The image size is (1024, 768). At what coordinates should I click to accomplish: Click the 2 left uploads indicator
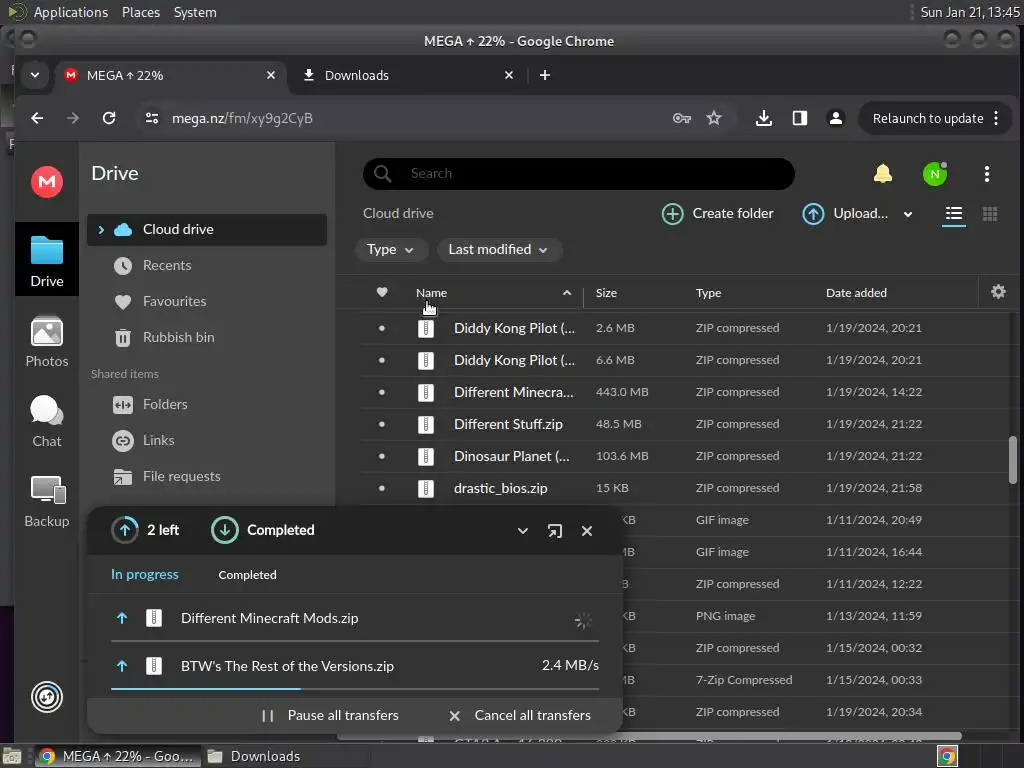(x=145, y=530)
